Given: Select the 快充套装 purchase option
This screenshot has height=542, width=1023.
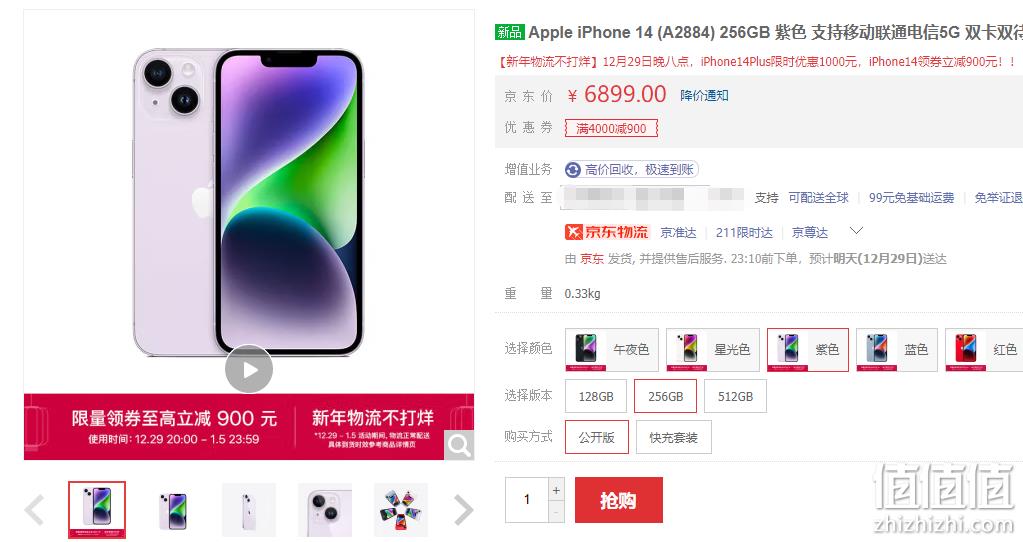Looking at the screenshot, I should pyautogui.click(x=673, y=437).
